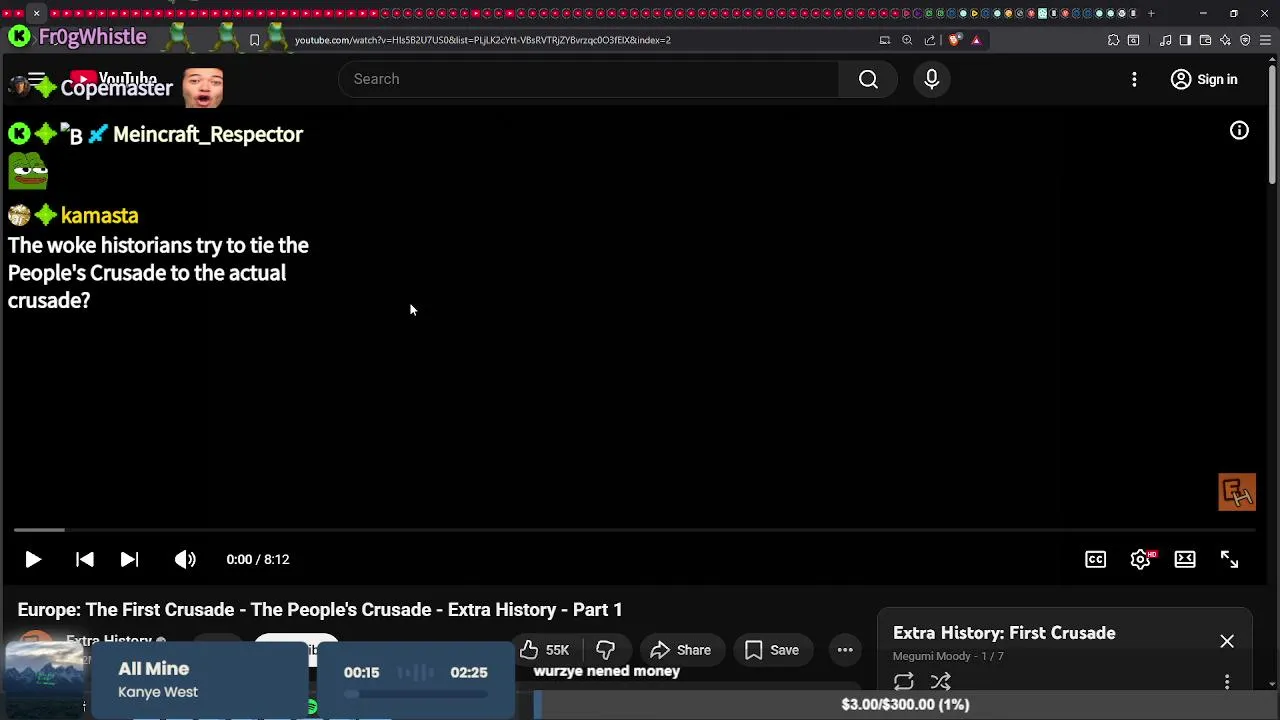Start voice search with the microphone
Image resolution: width=1280 pixels, height=720 pixels.
[x=932, y=79]
